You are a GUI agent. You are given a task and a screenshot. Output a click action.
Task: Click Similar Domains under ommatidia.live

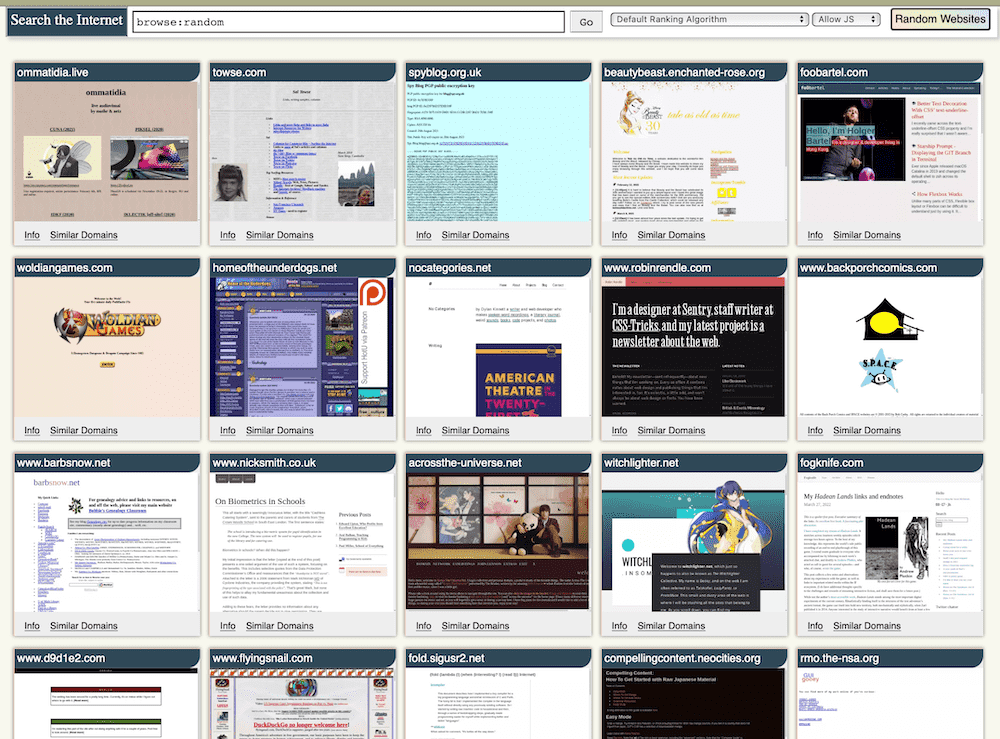pyautogui.click(x=84, y=235)
